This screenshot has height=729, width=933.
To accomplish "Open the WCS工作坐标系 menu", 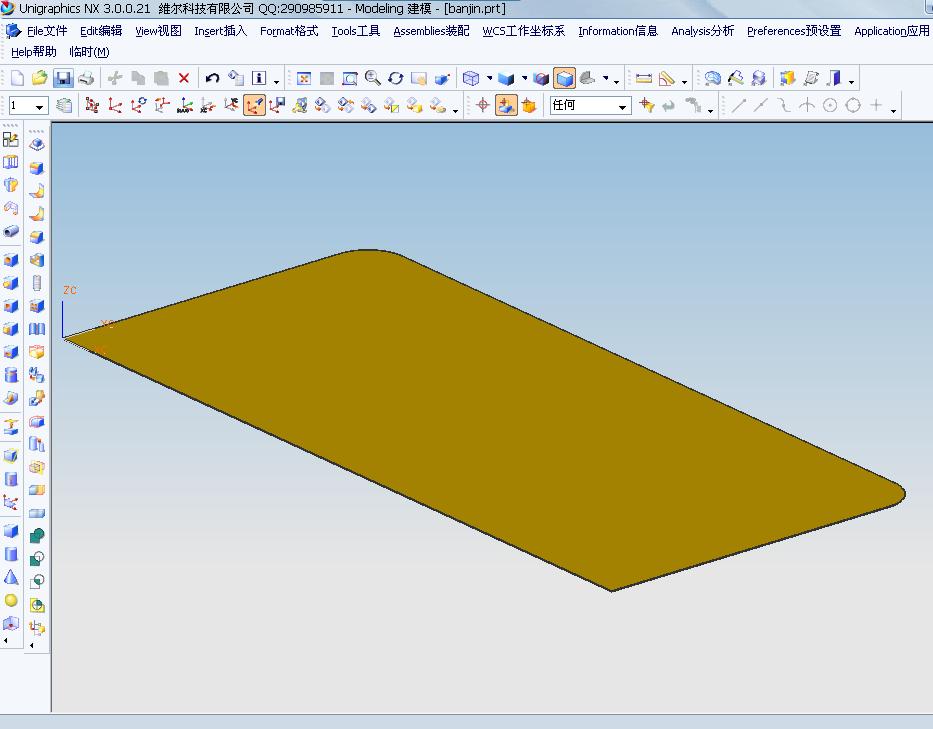I will [x=523, y=31].
